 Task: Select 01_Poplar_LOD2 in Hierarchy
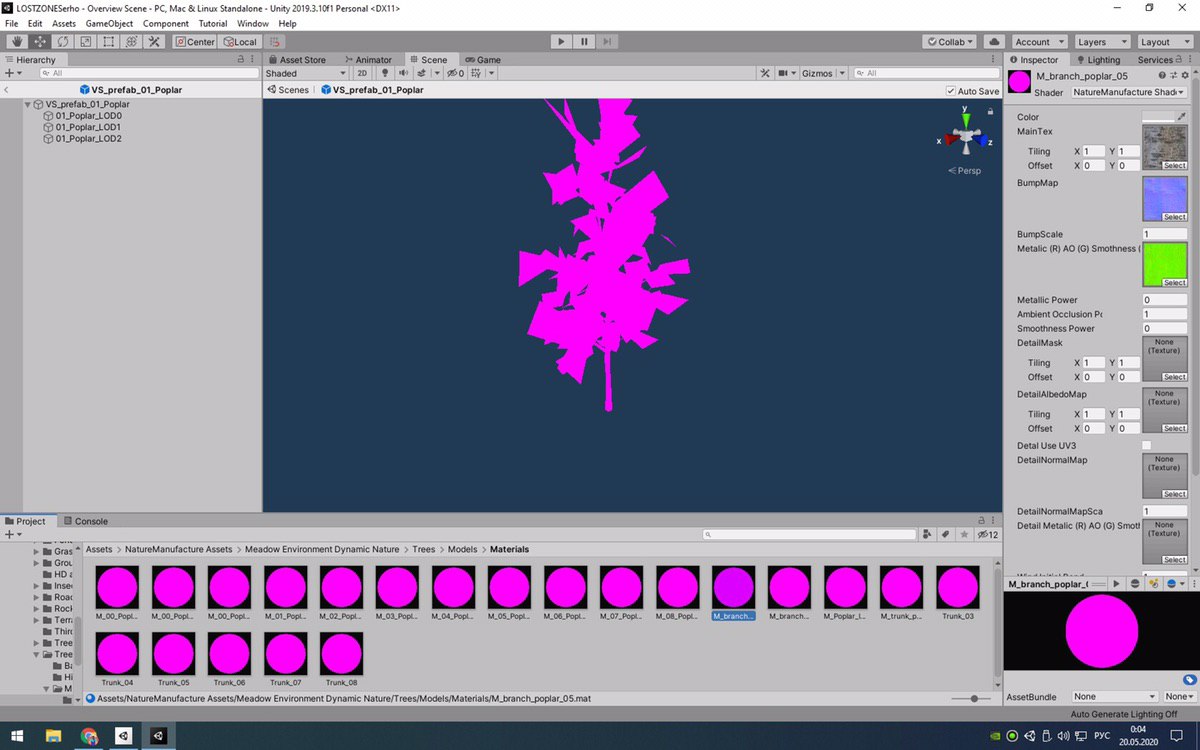pos(88,139)
